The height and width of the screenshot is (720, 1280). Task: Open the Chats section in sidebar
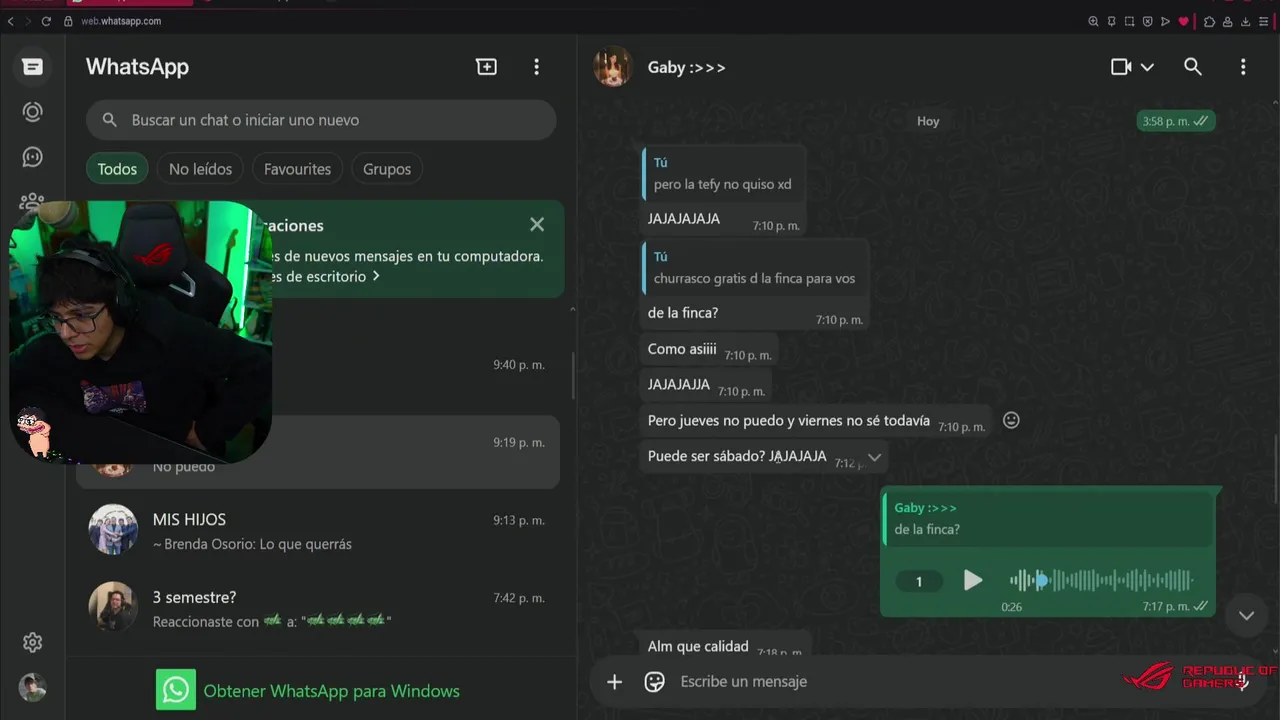tap(33, 67)
